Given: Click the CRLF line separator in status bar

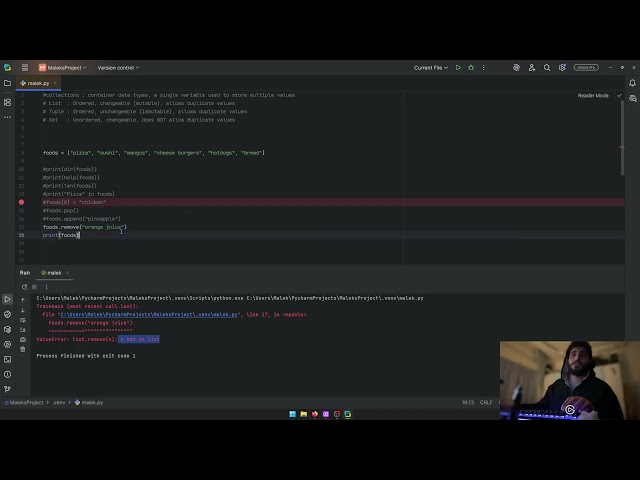Looking at the screenshot, I should (x=486, y=402).
